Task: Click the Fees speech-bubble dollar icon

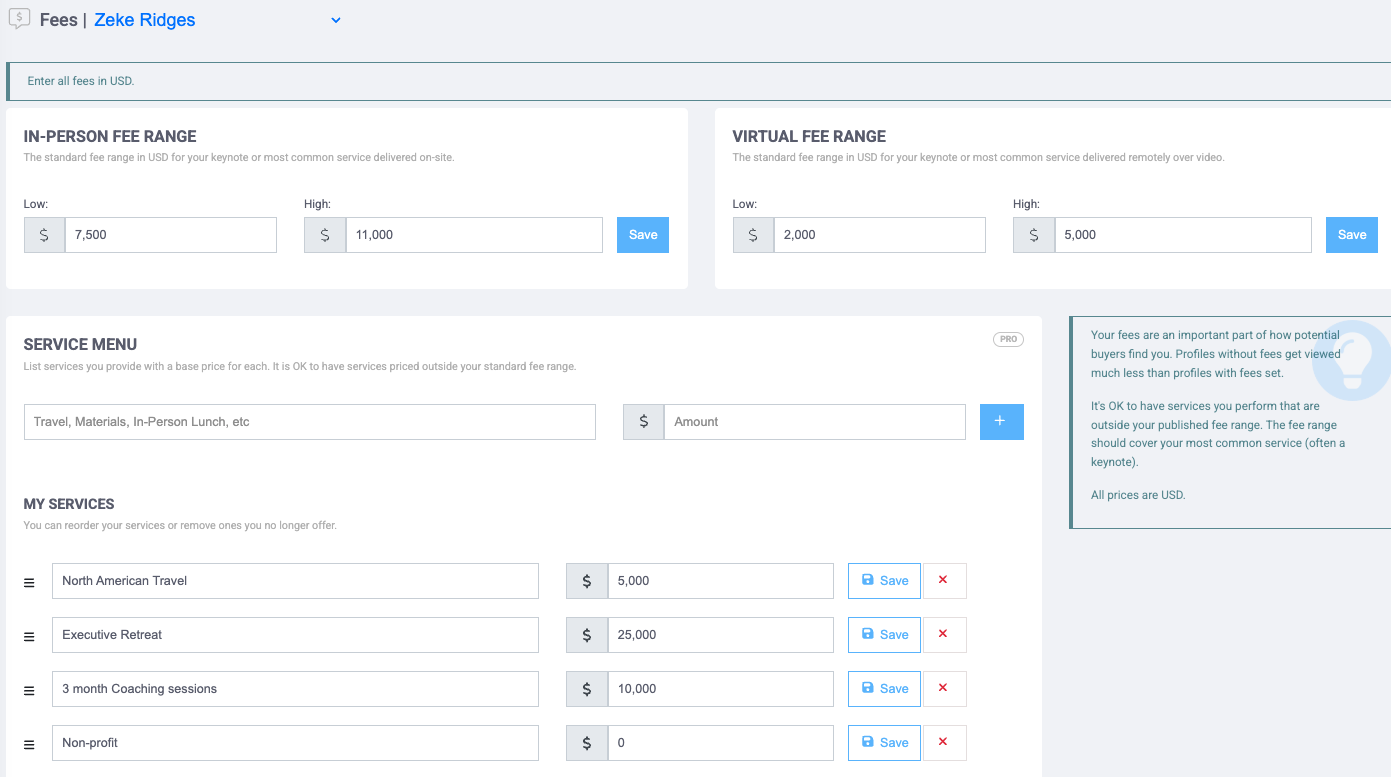Action: (x=19, y=19)
